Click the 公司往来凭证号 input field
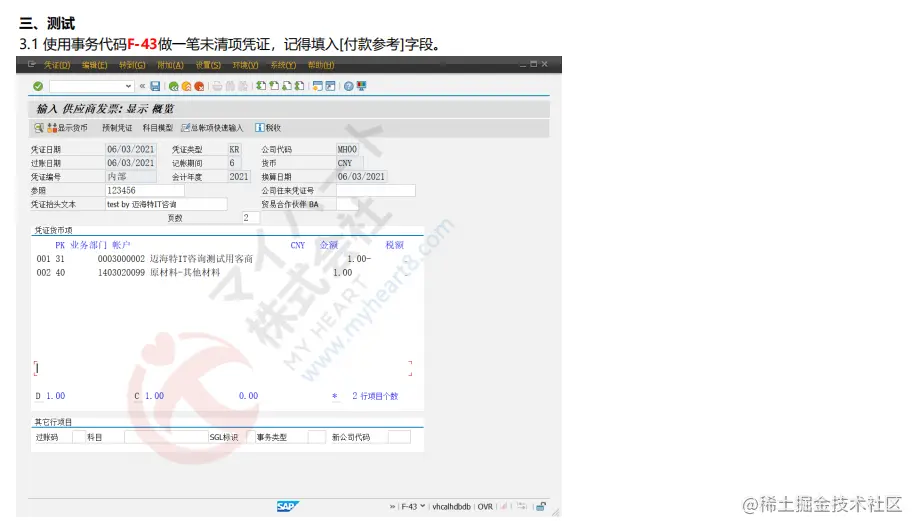This screenshot has height=532, width=920. coord(376,191)
